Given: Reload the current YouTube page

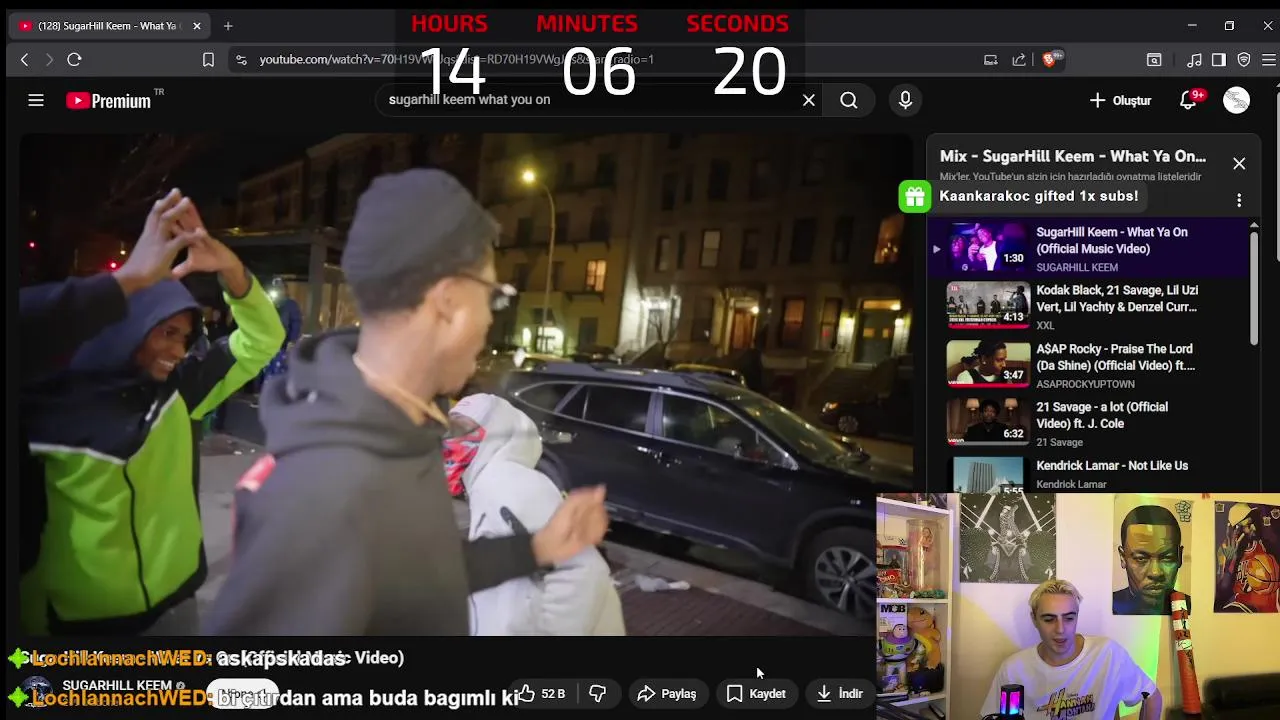Looking at the screenshot, I should point(74,60).
